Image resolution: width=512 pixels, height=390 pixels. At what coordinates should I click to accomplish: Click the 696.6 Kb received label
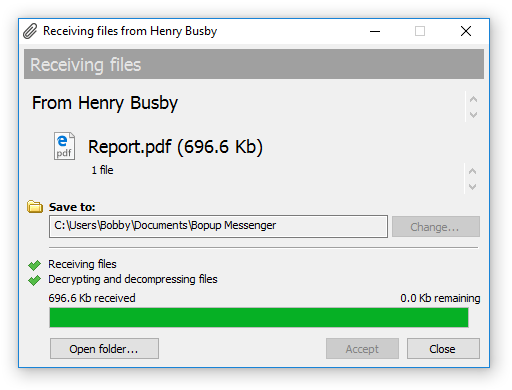pyautogui.click(x=92, y=298)
